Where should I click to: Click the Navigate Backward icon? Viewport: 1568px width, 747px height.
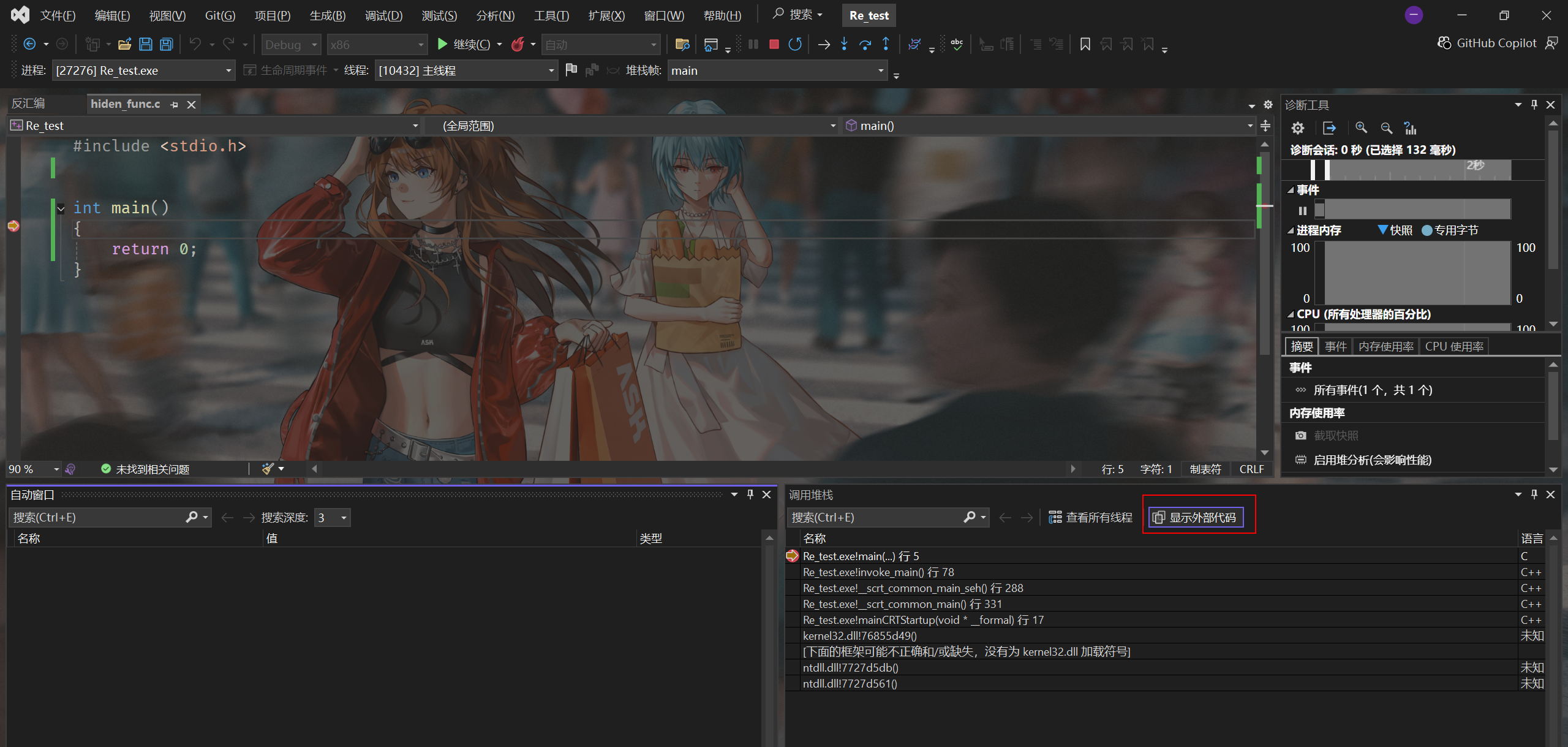click(29, 44)
